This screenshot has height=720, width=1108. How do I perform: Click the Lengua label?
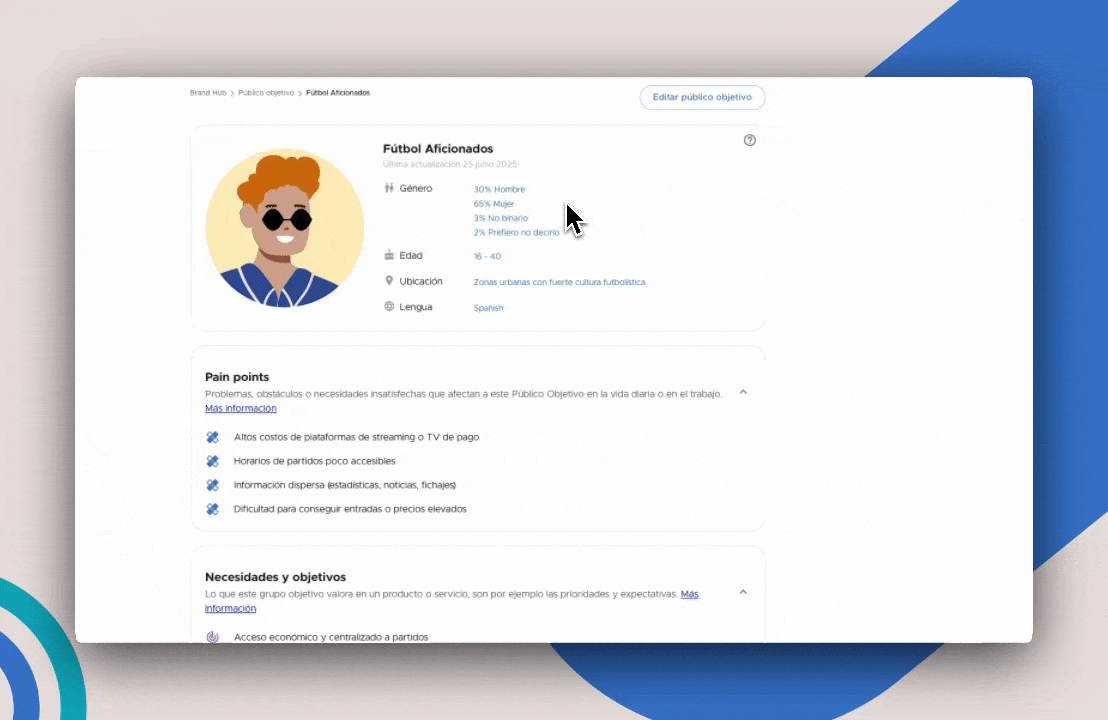coord(416,307)
